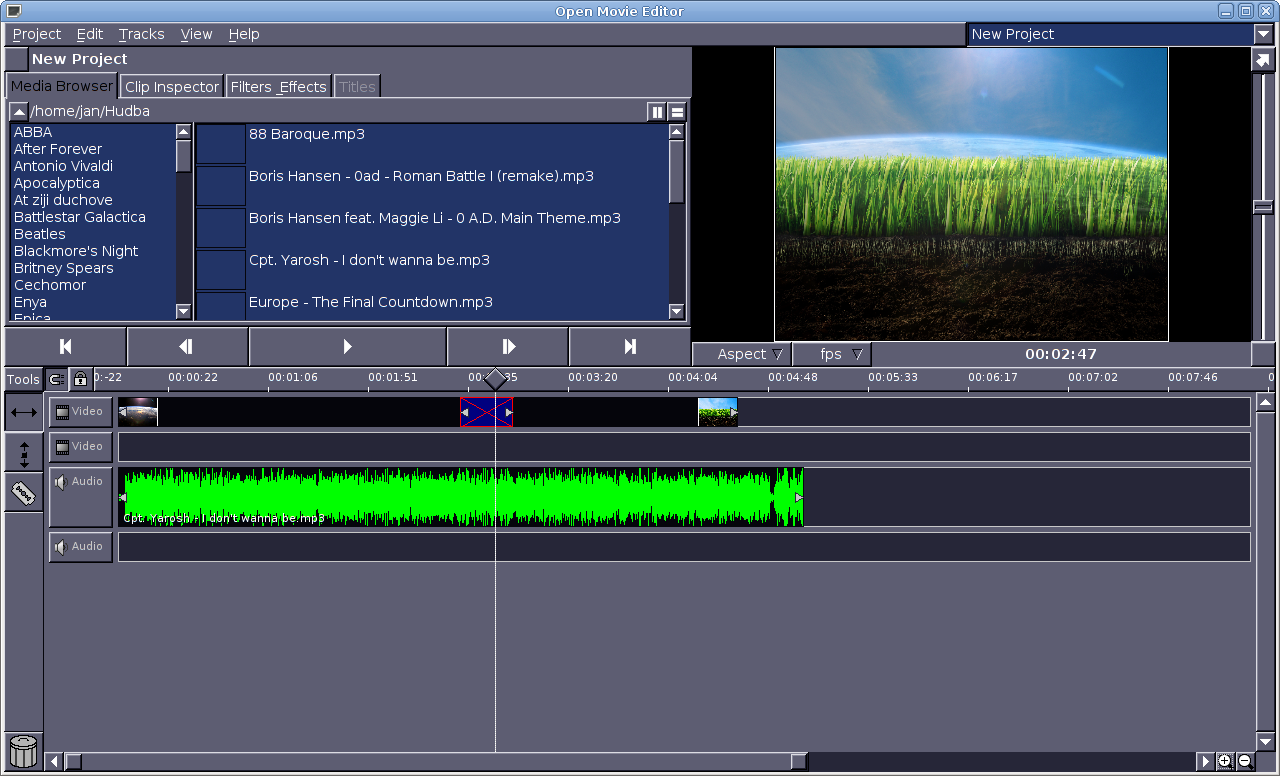Toggle the padlock scroll lock button
The image size is (1280, 776).
click(x=80, y=379)
